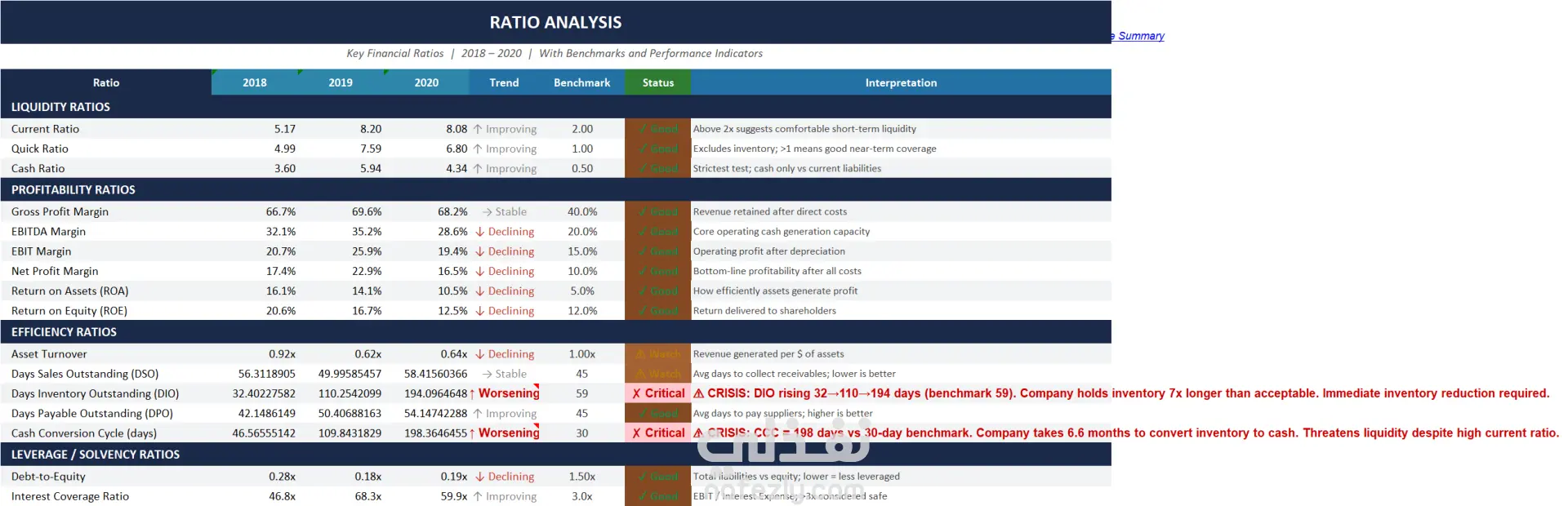This screenshot has width=1568, height=506.
Task: Select DIO Worsening trend cell
Action: 504,393
